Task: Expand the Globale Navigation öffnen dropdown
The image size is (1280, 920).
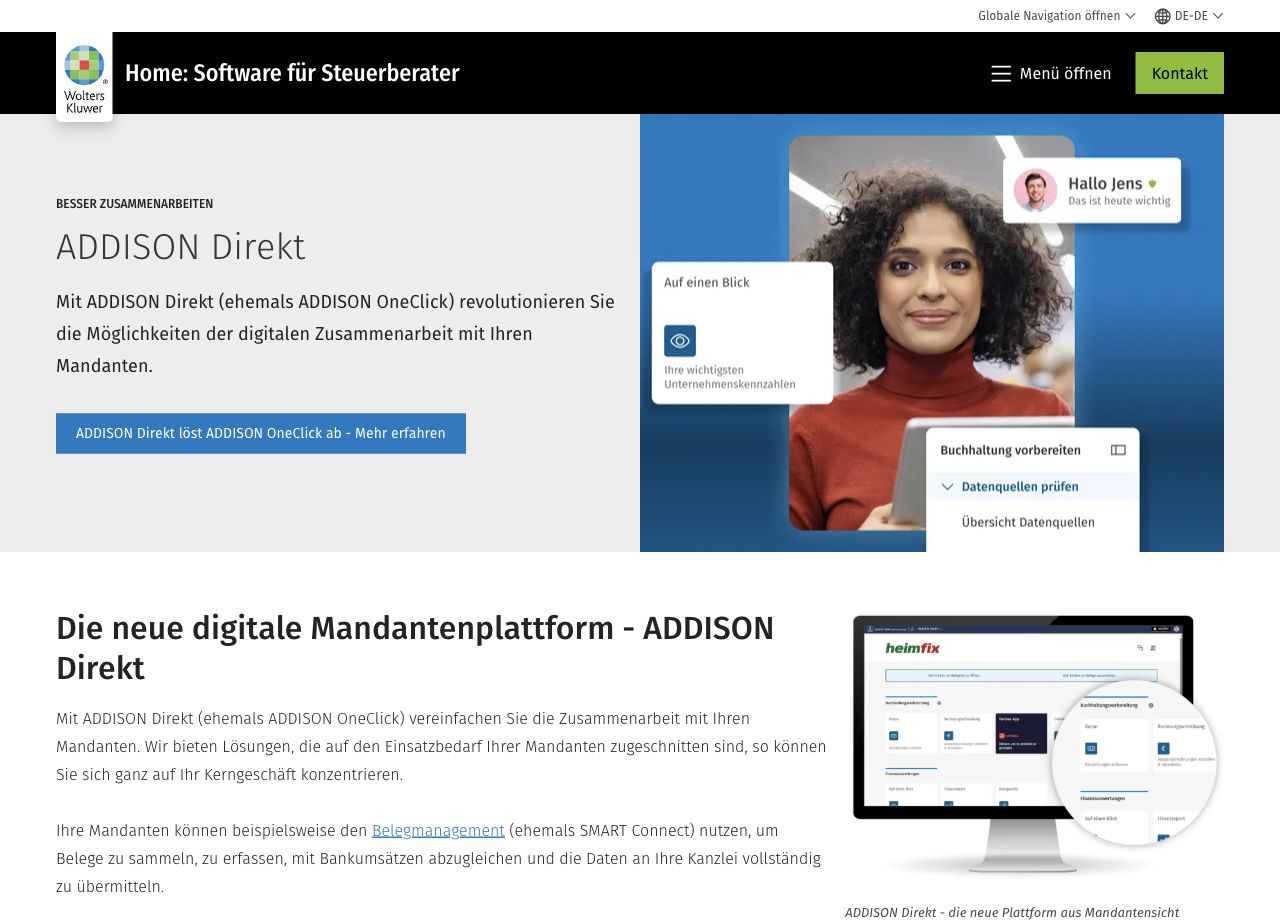Action: (x=1057, y=16)
